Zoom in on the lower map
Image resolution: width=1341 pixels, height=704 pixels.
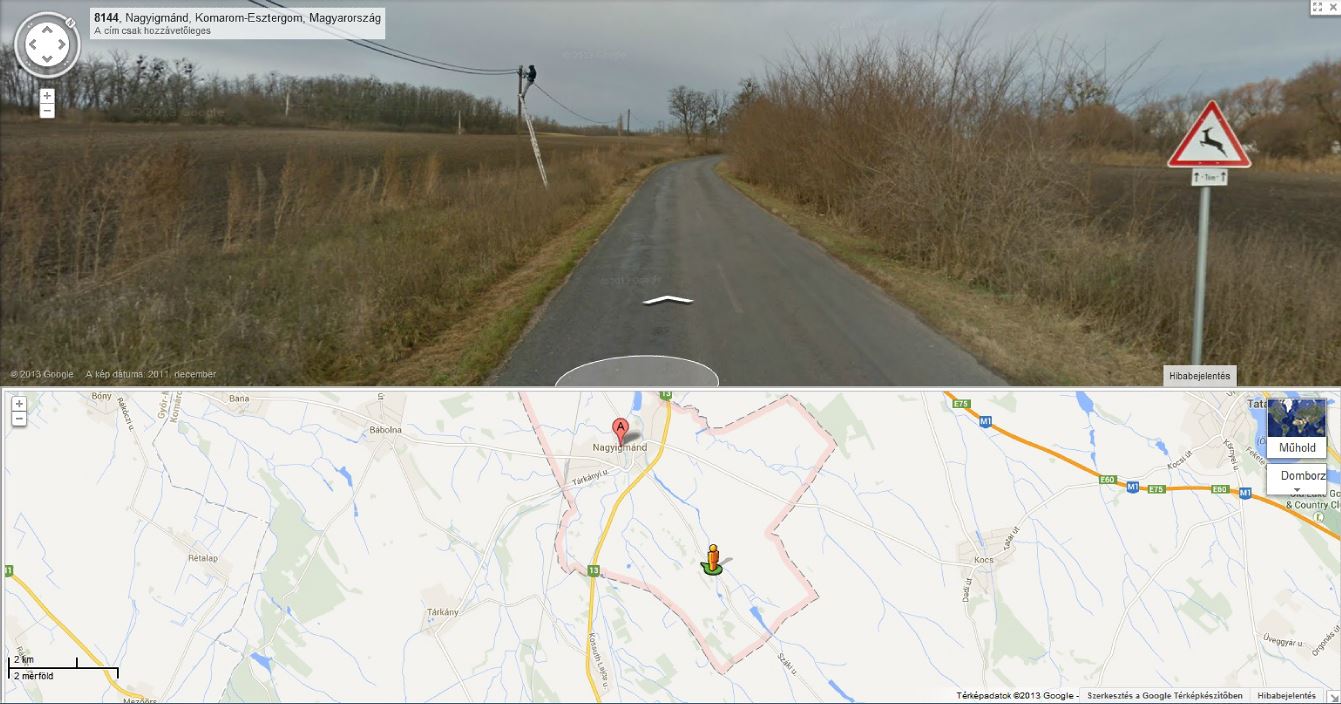pyautogui.click(x=19, y=404)
